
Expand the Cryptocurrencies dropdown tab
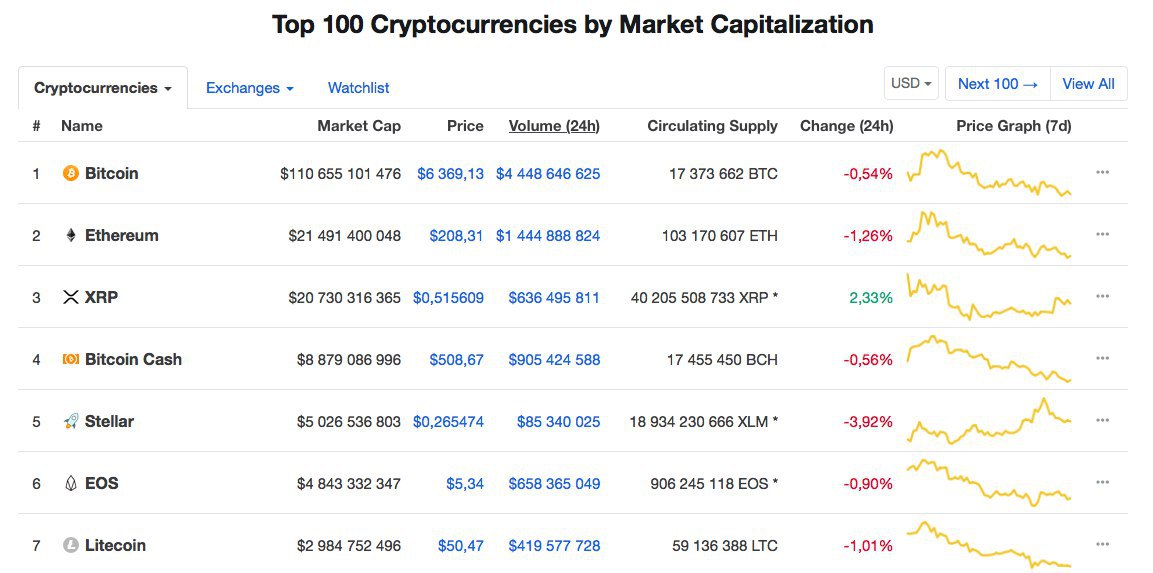[103, 88]
